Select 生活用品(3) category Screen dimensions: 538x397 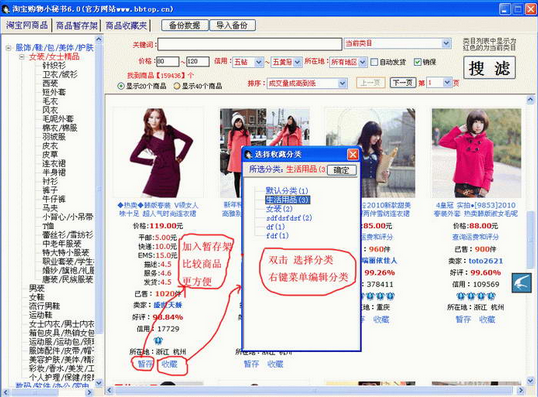(288, 200)
